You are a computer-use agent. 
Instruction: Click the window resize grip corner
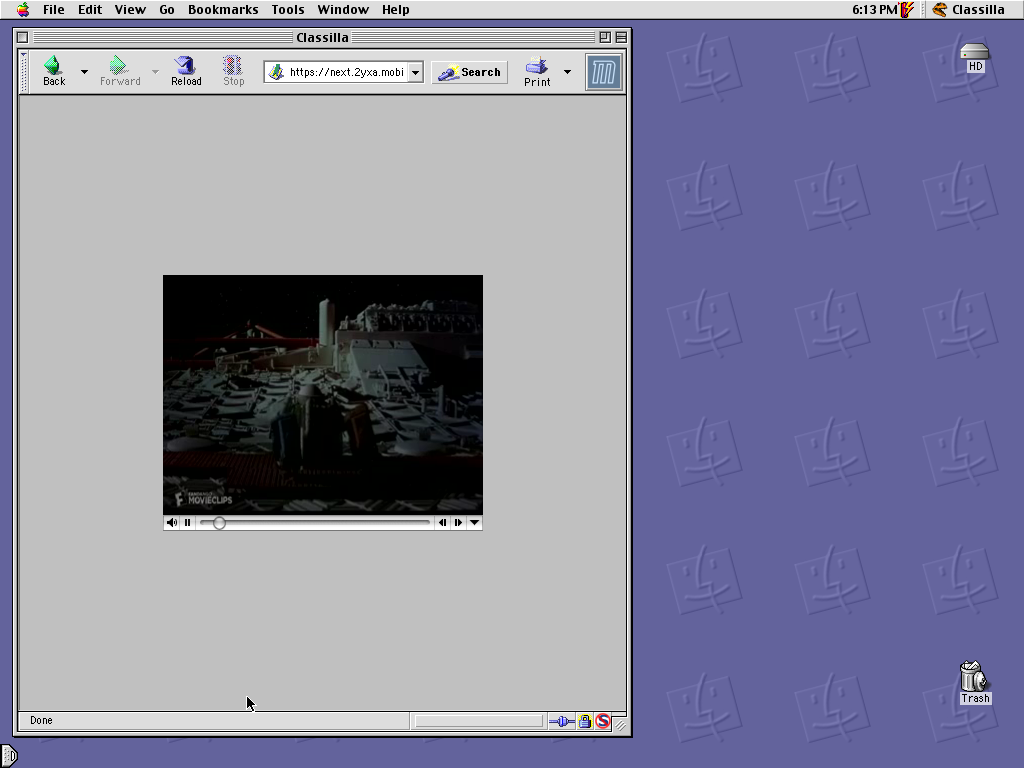(620, 725)
